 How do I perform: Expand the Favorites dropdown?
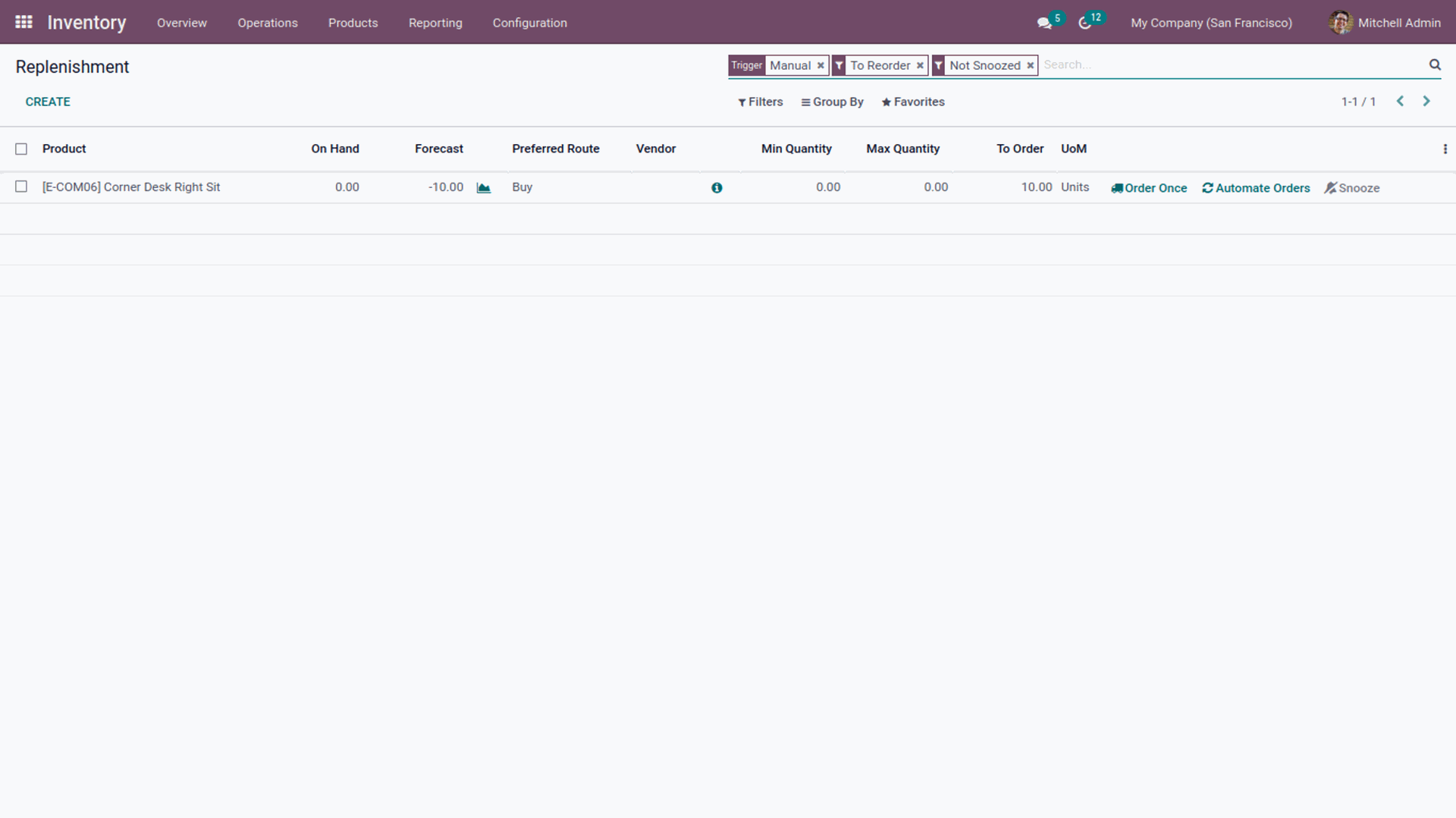[x=913, y=102]
